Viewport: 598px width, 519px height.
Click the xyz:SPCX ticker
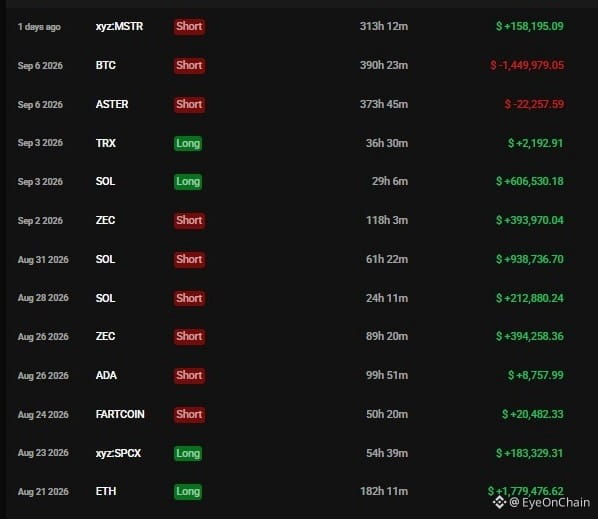coord(118,453)
